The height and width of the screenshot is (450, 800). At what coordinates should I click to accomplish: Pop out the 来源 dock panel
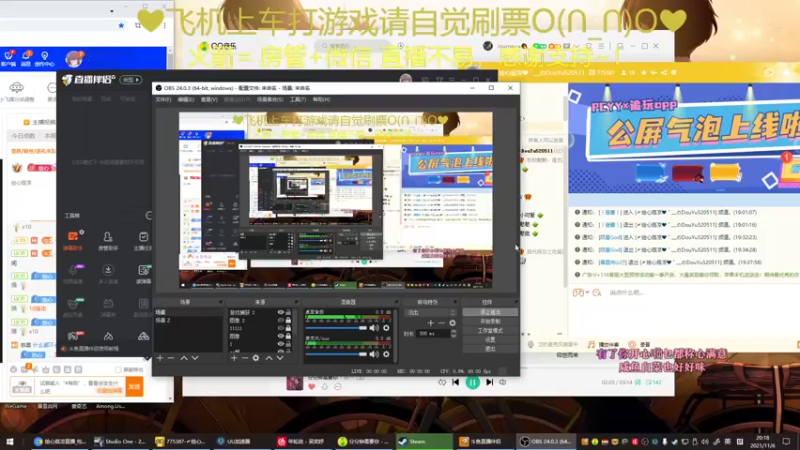click(x=295, y=302)
